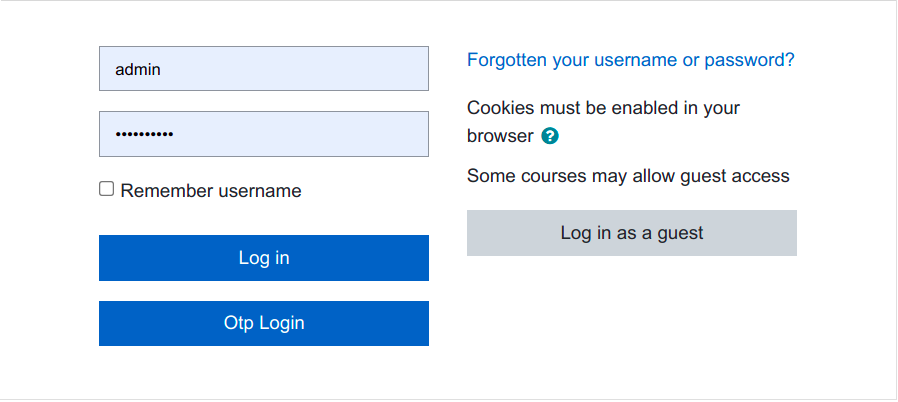The width and height of the screenshot is (898, 402).
Task: Click the teal icon beside "browser"
Action: 549,136
